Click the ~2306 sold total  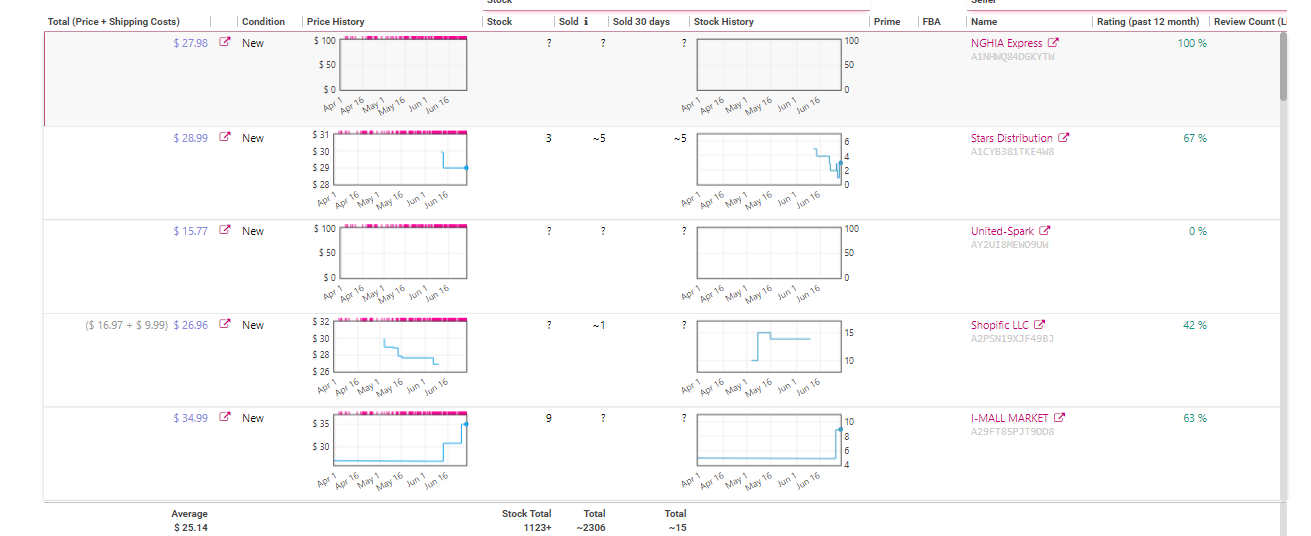click(x=589, y=527)
